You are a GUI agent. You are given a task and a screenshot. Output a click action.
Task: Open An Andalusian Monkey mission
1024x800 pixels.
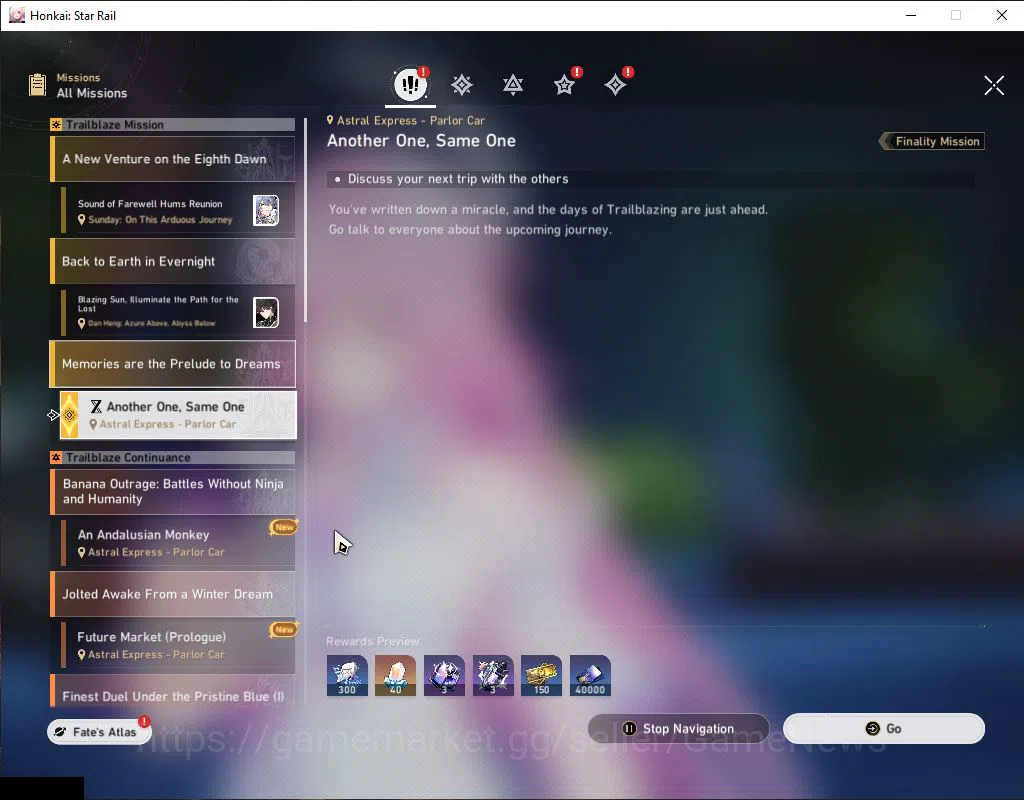pos(178,543)
